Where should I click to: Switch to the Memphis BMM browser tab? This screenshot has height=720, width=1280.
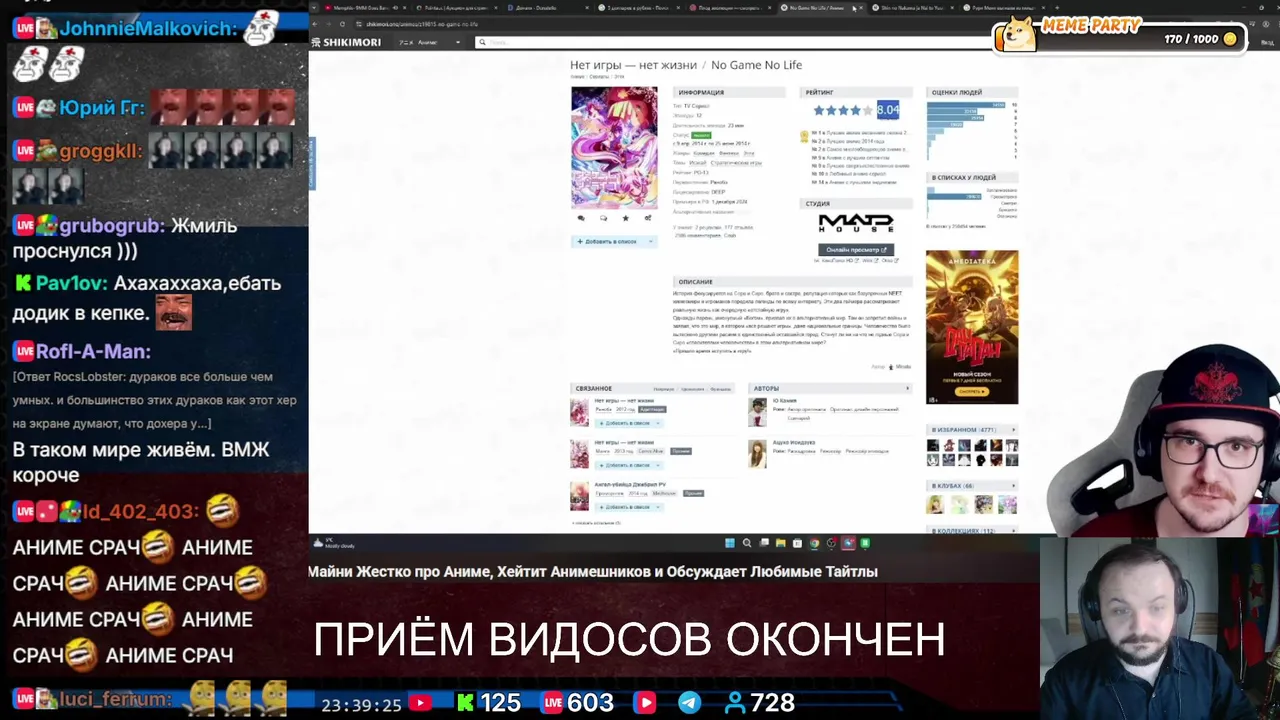click(x=365, y=7)
